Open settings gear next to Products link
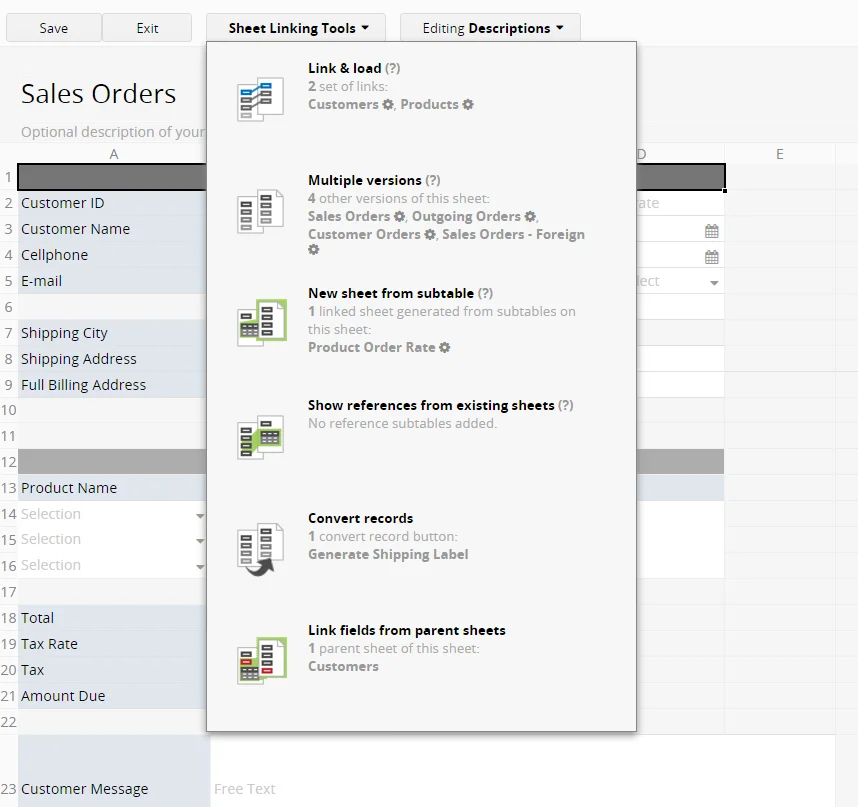Viewport: 858px width, 807px height. (x=468, y=104)
